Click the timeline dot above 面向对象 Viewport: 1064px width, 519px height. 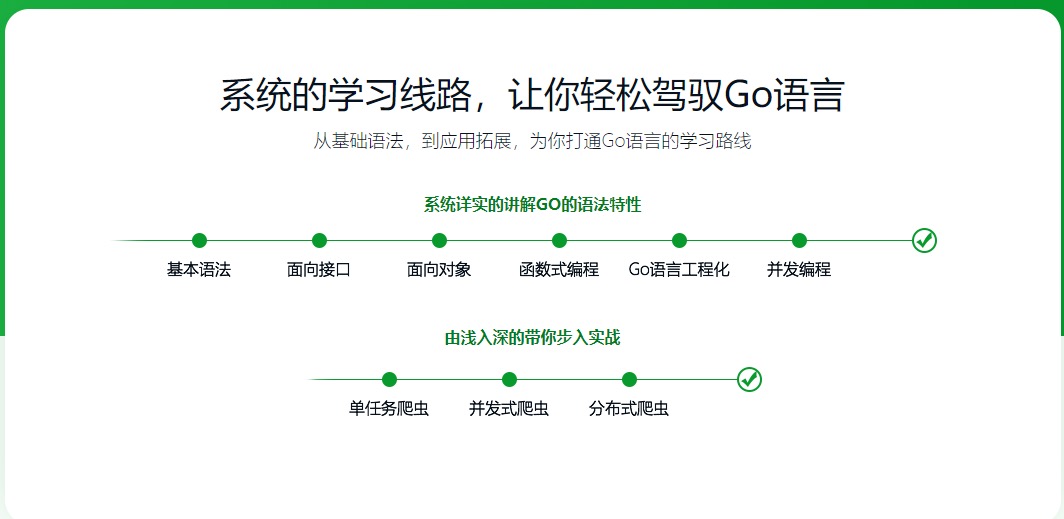pyautogui.click(x=439, y=240)
